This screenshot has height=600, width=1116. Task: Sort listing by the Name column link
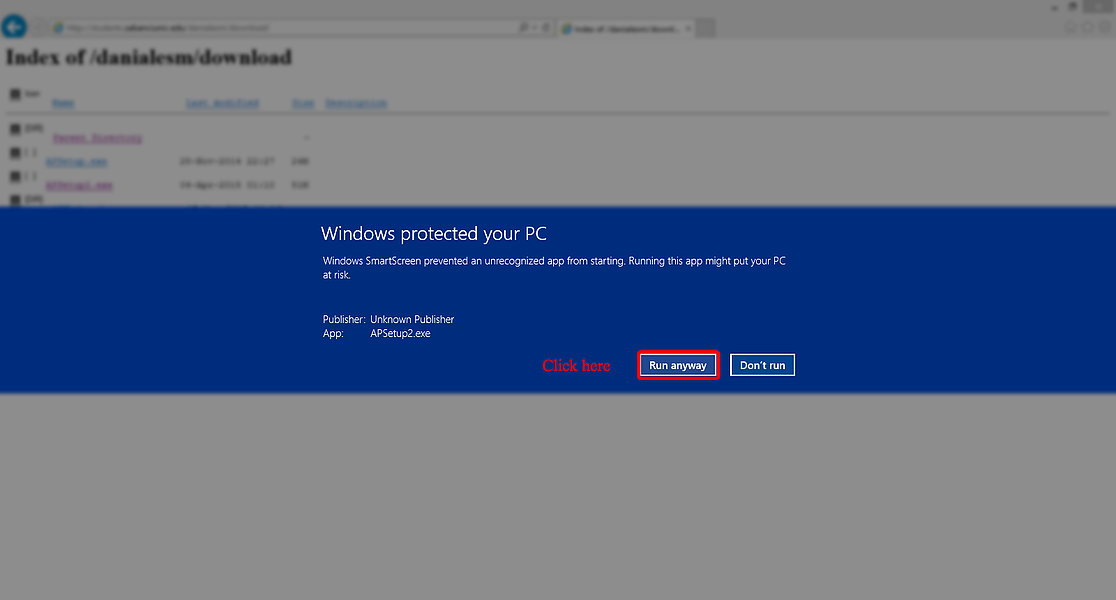click(63, 103)
